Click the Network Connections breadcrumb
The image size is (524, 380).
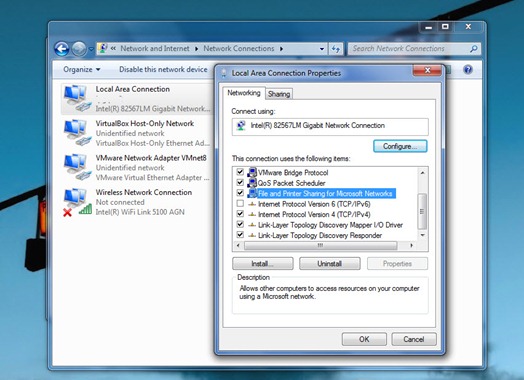click(239, 49)
